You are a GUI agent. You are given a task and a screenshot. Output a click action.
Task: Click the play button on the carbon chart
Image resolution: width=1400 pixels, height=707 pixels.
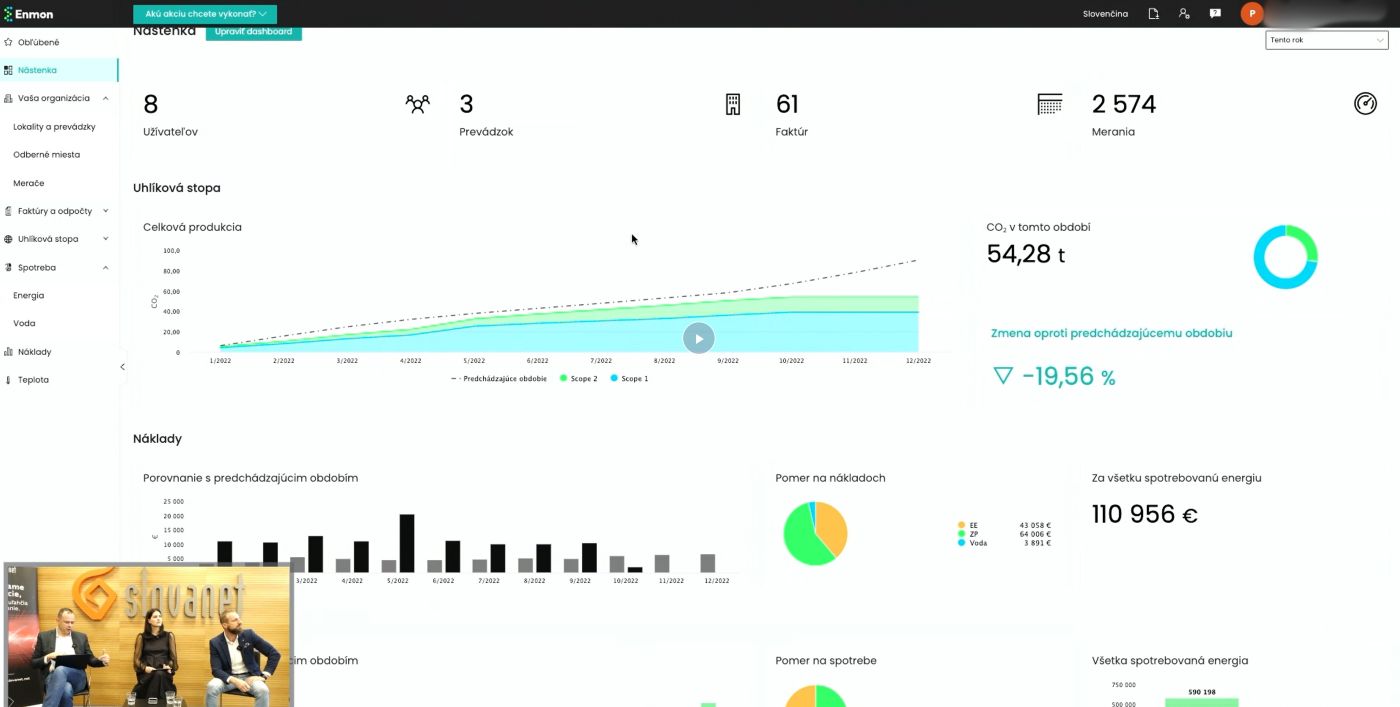(699, 338)
